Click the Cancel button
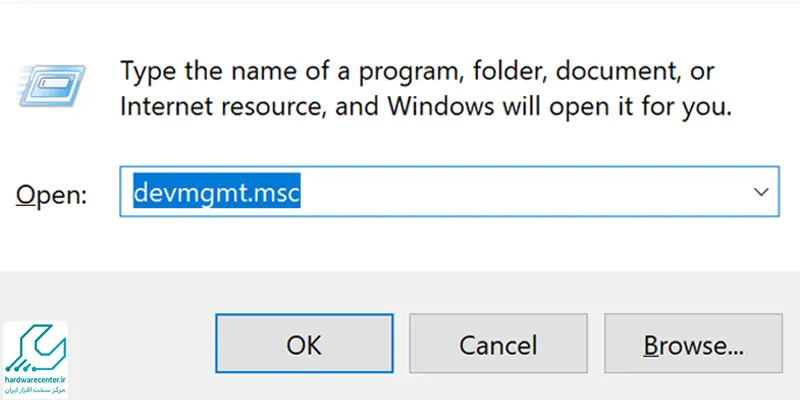 (x=498, y=343)
